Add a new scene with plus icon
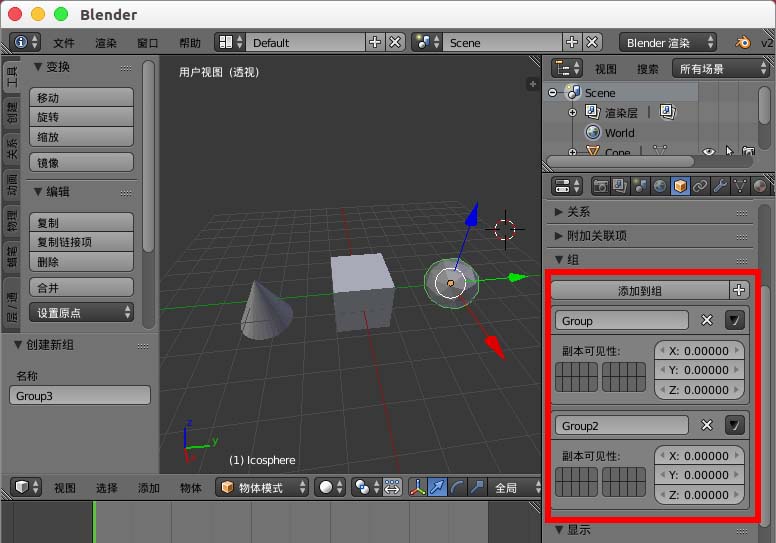Image resolution: width=776 pixels, height=543 pixels. [572, 43]
